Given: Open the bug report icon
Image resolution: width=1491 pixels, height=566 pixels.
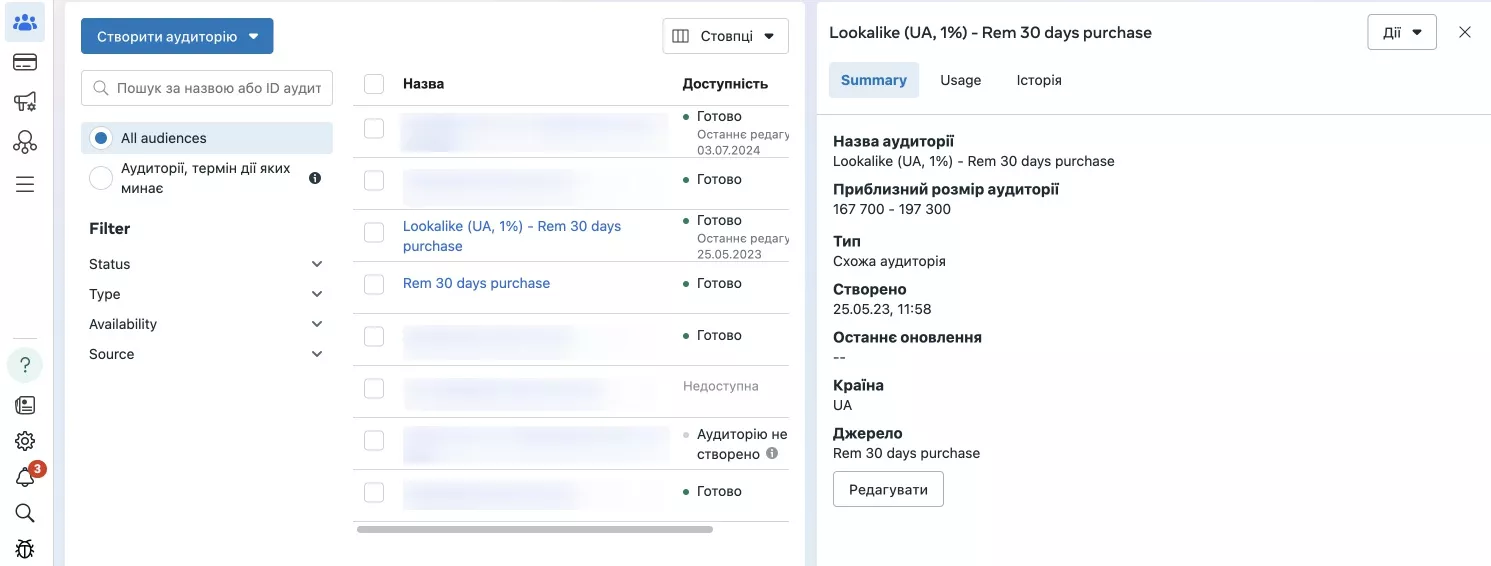Looking at the screenshot, I should point(25,549).
